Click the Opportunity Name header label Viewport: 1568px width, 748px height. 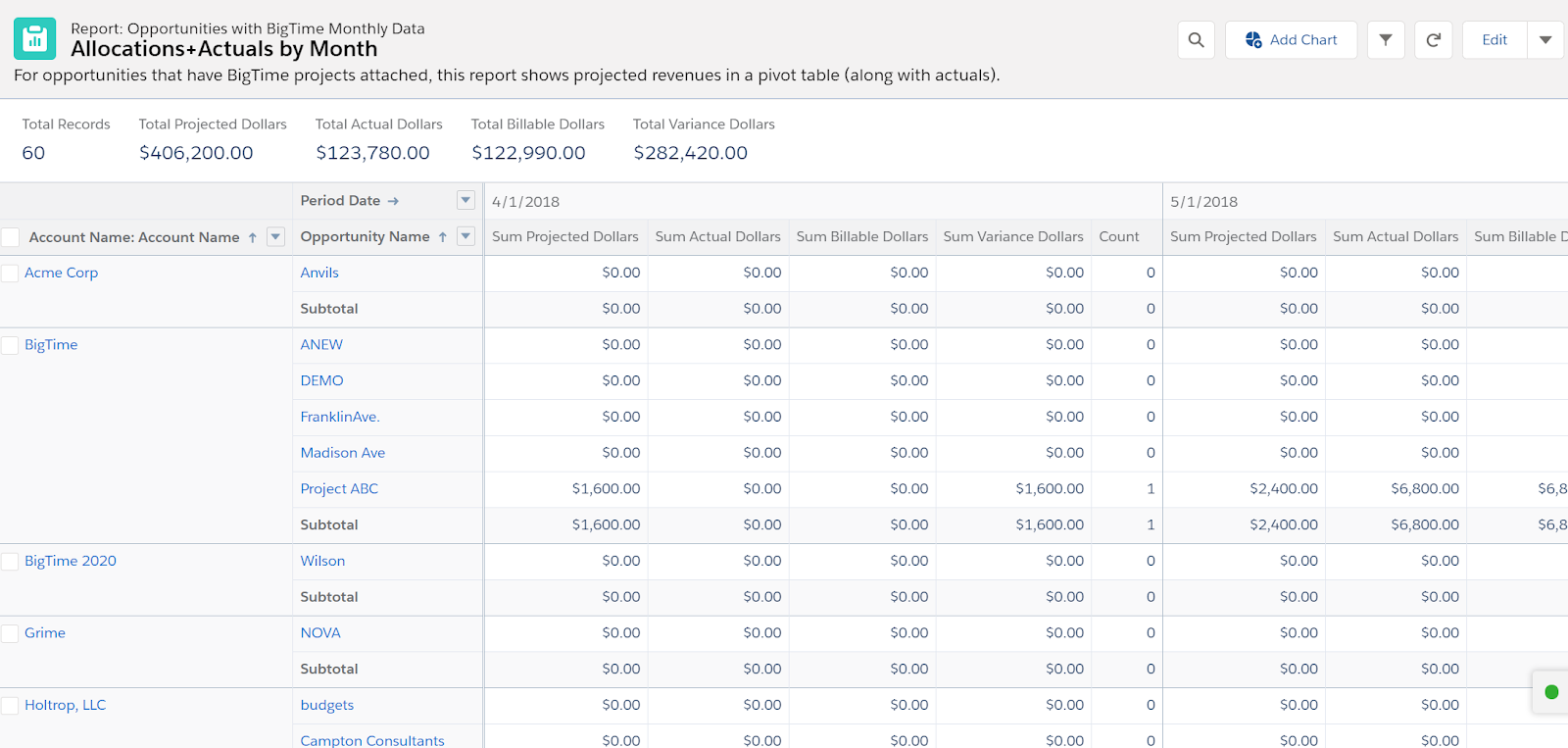(366, 237)
